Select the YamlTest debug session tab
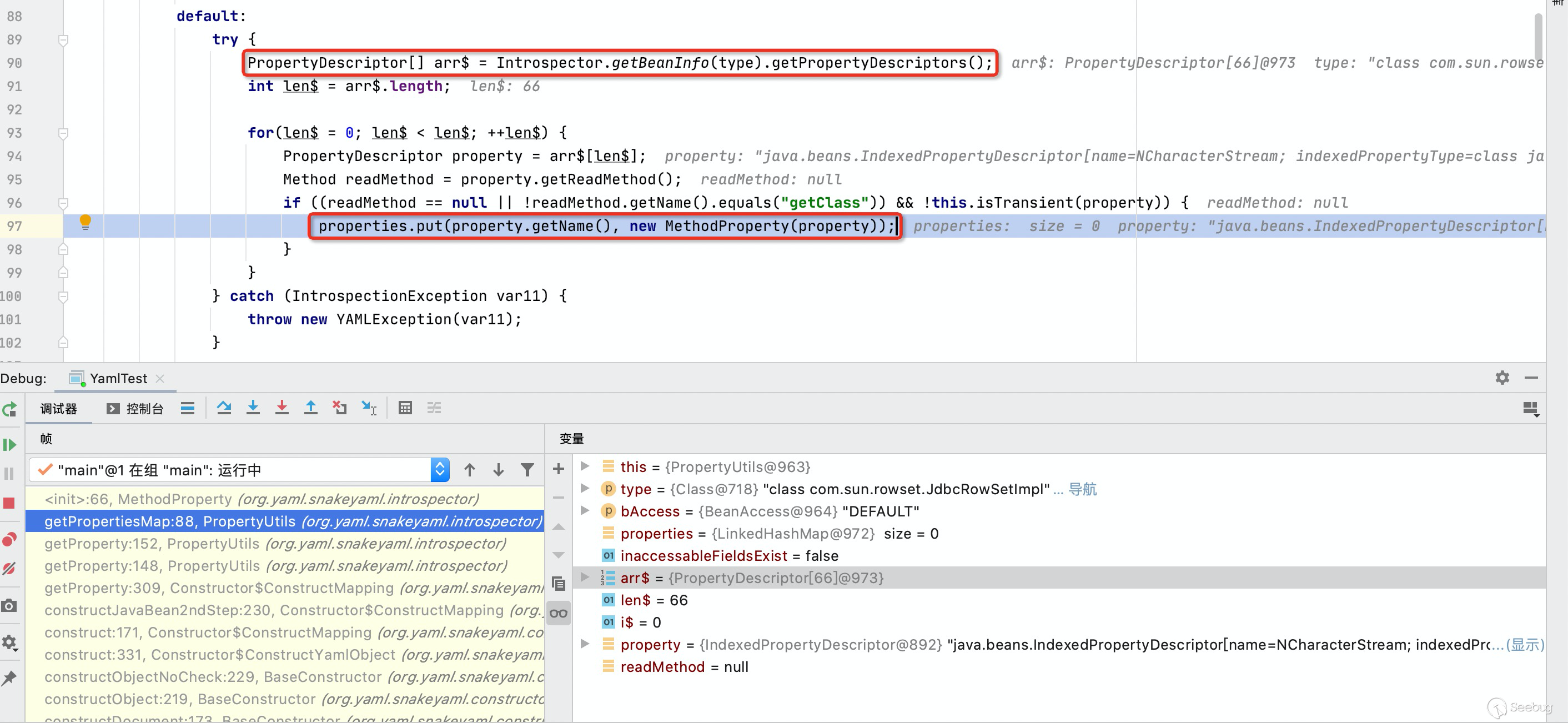Viewport: 1568px width, 723px height. [x=118, y=379]
